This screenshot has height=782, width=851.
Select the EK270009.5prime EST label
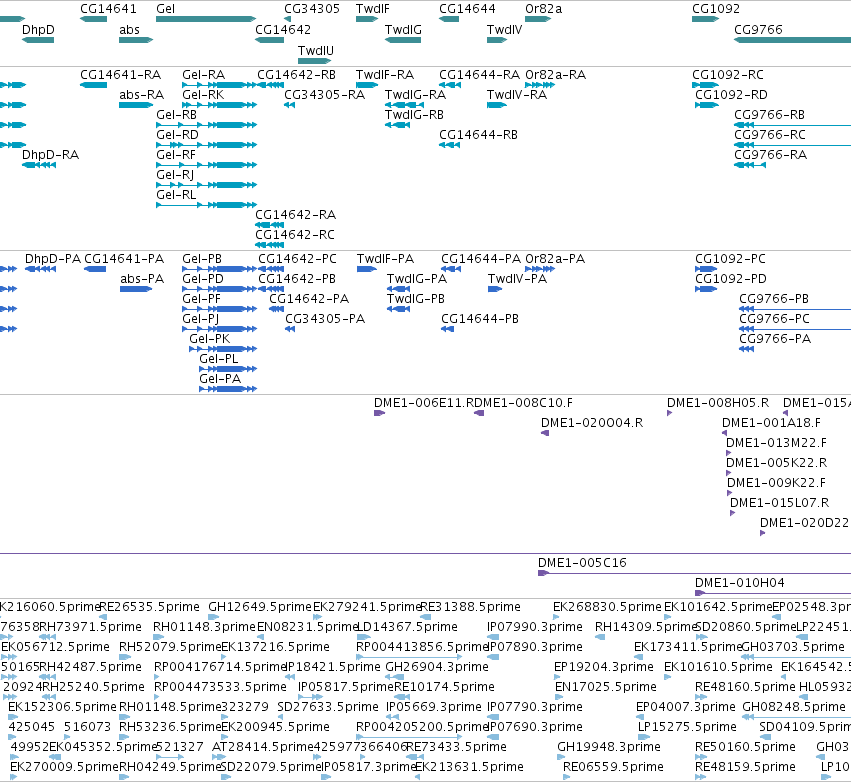pyautogui.click(x=64, y=766)
